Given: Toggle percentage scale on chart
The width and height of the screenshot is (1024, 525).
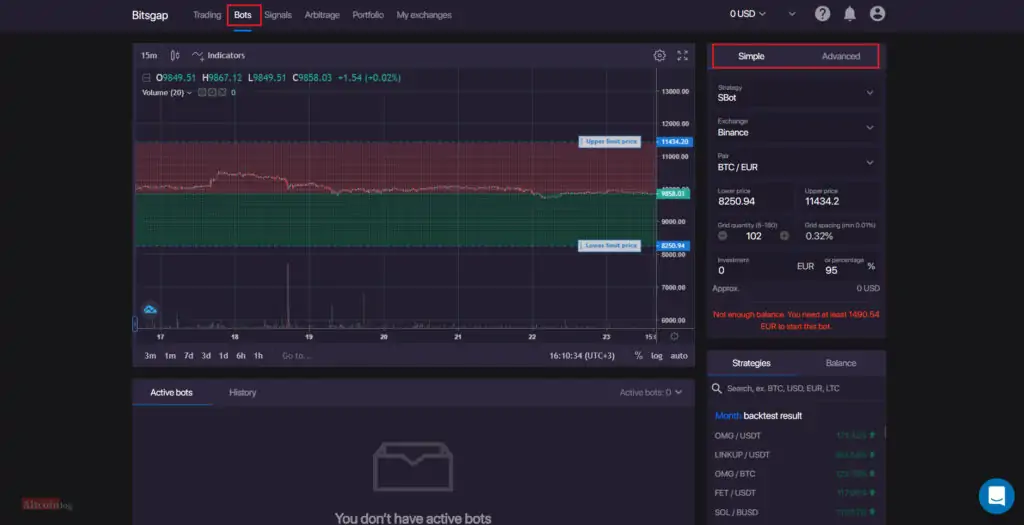Looking at the screenshot, I should point(638,356).
